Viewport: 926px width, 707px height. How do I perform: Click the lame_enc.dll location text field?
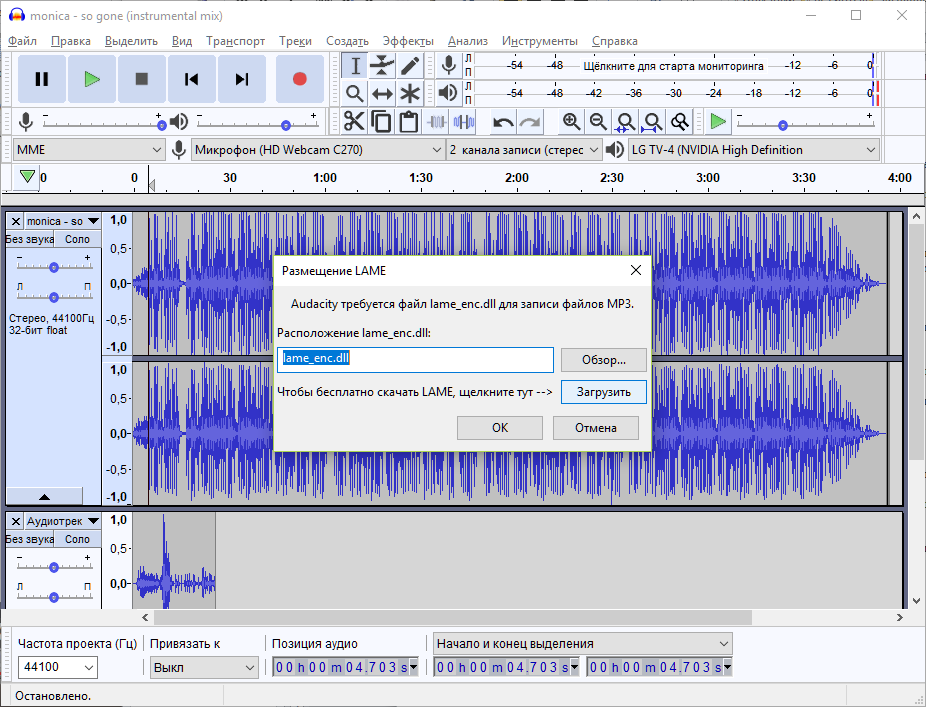pos(415,360)
